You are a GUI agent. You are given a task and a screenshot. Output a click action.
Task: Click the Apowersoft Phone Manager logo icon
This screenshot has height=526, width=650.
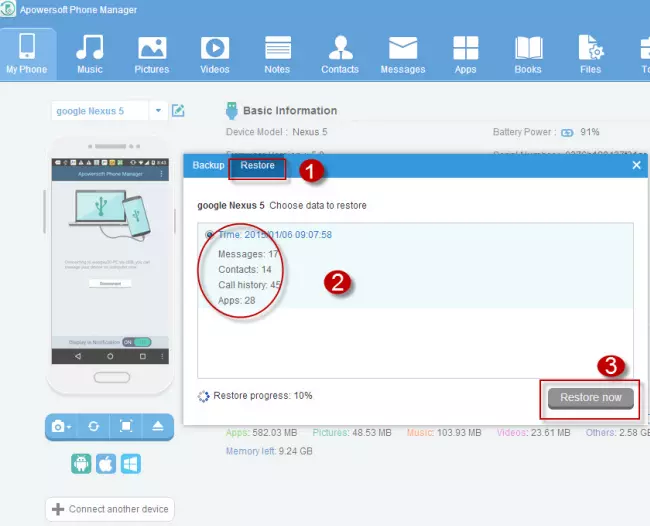(7, 9)
